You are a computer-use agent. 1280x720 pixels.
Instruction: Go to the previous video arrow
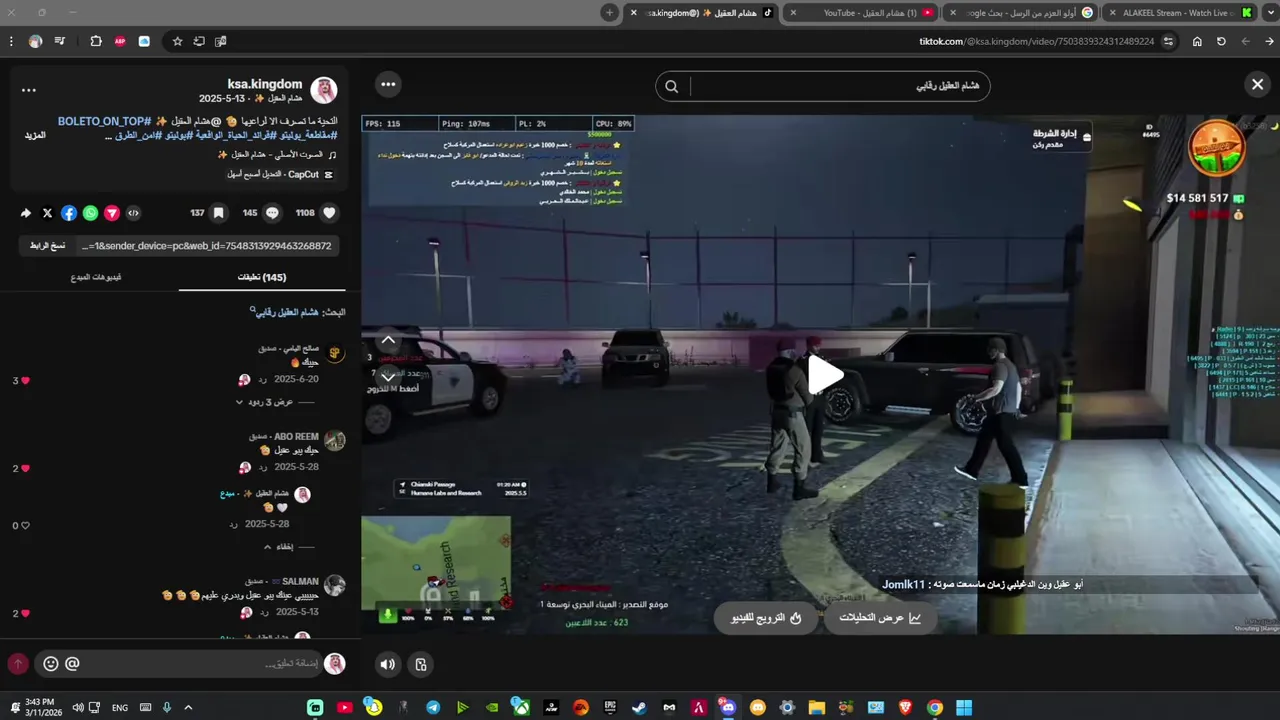pyautogui.click(x=388, y=340)
